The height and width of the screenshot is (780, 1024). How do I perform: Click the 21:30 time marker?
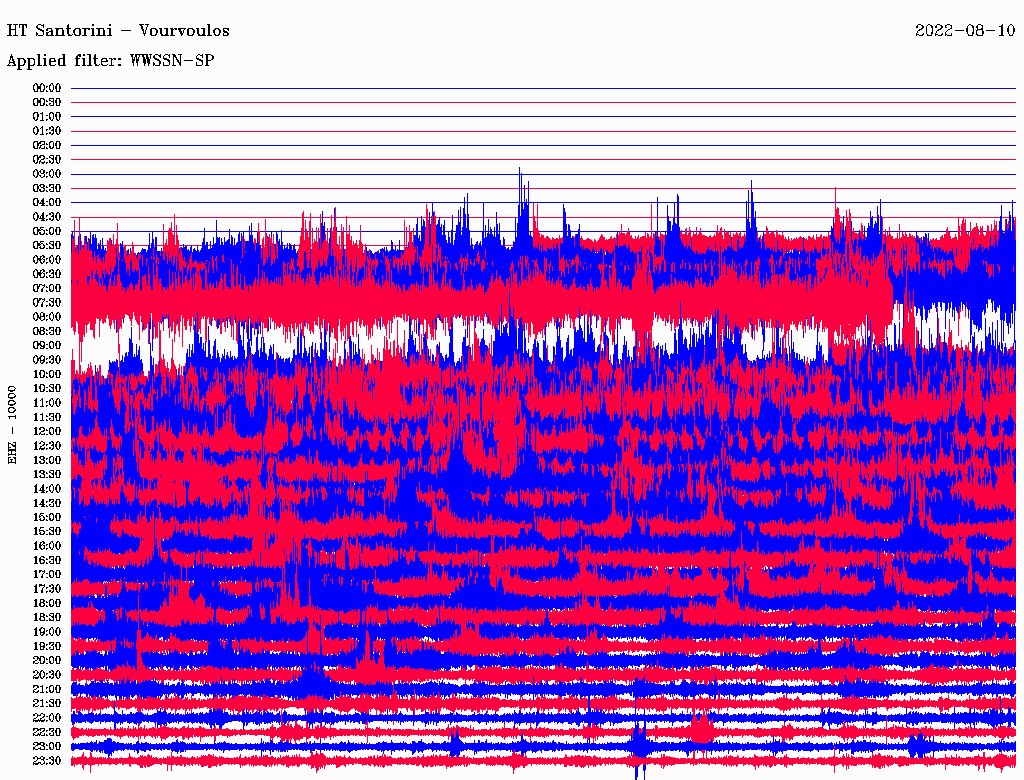tap(47, 703)
